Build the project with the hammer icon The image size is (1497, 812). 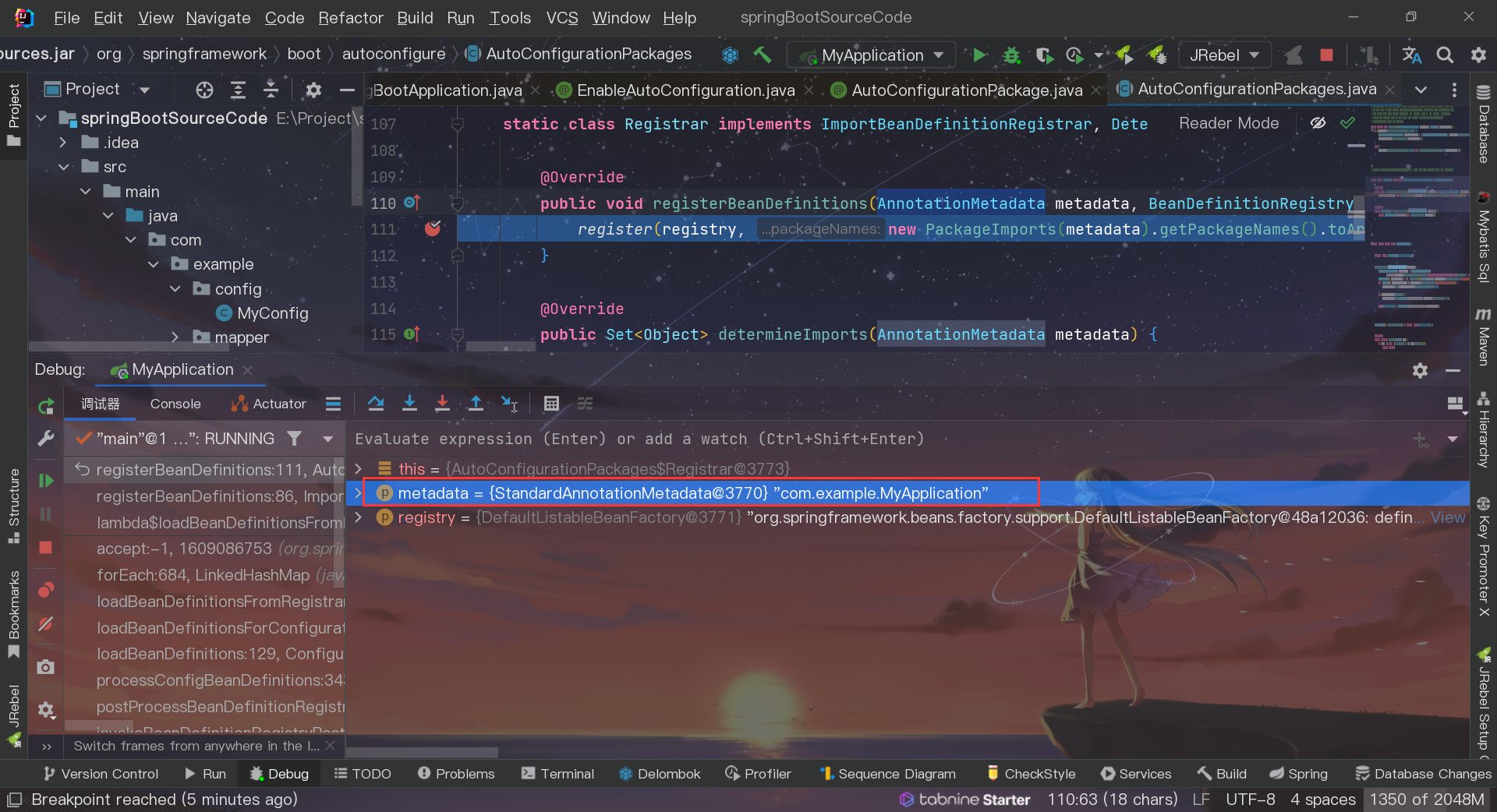click(x=762, y=55)
